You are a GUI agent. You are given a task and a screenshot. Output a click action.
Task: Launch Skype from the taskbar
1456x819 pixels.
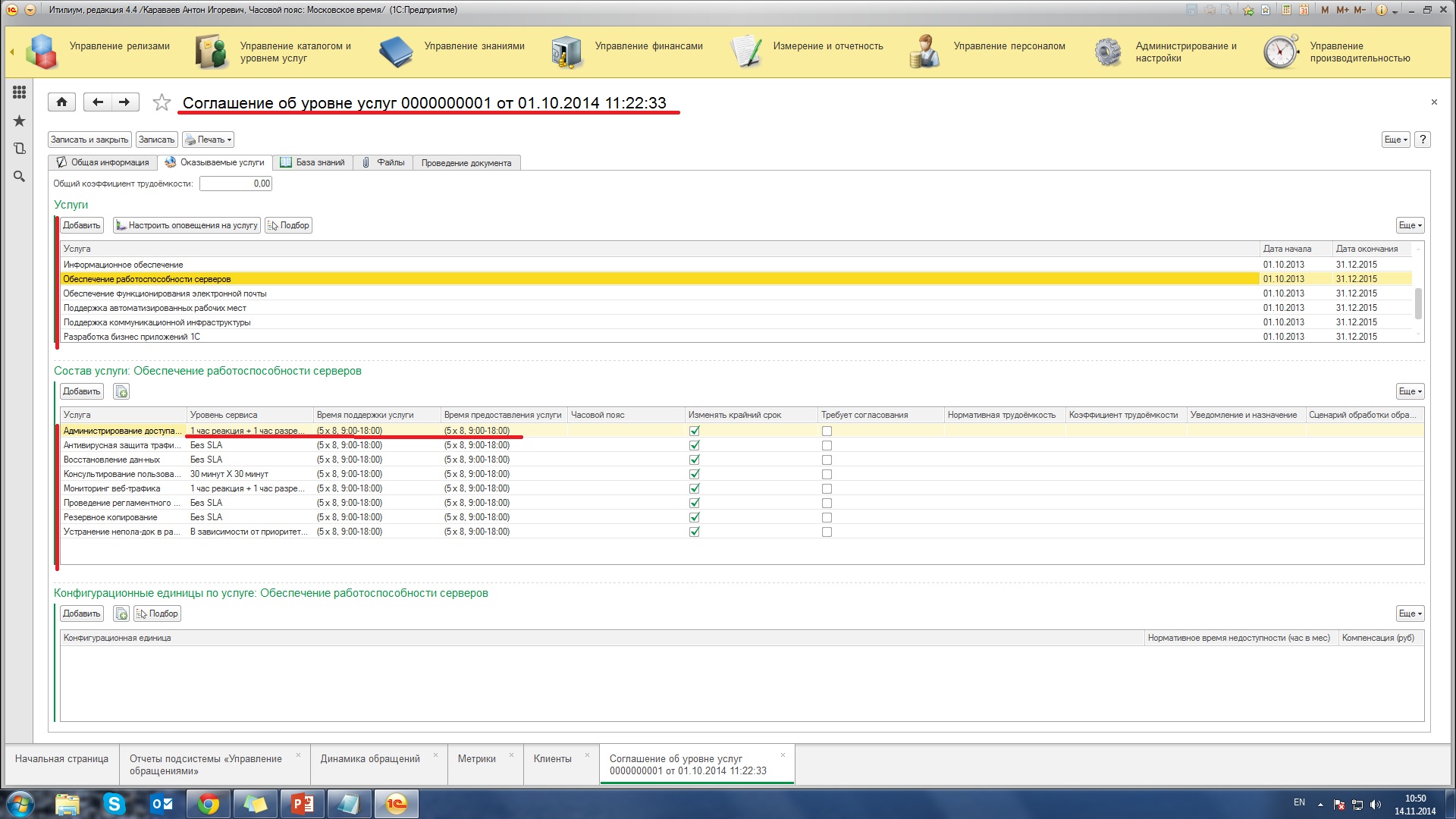click(115, 804)
